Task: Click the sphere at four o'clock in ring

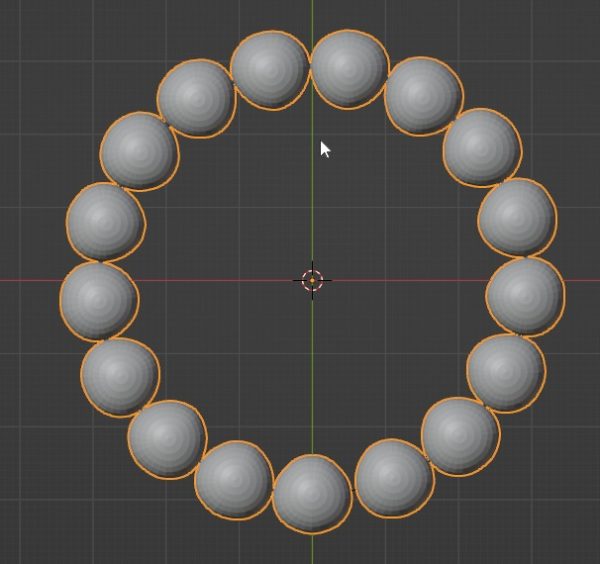Action: coord(505,372)
